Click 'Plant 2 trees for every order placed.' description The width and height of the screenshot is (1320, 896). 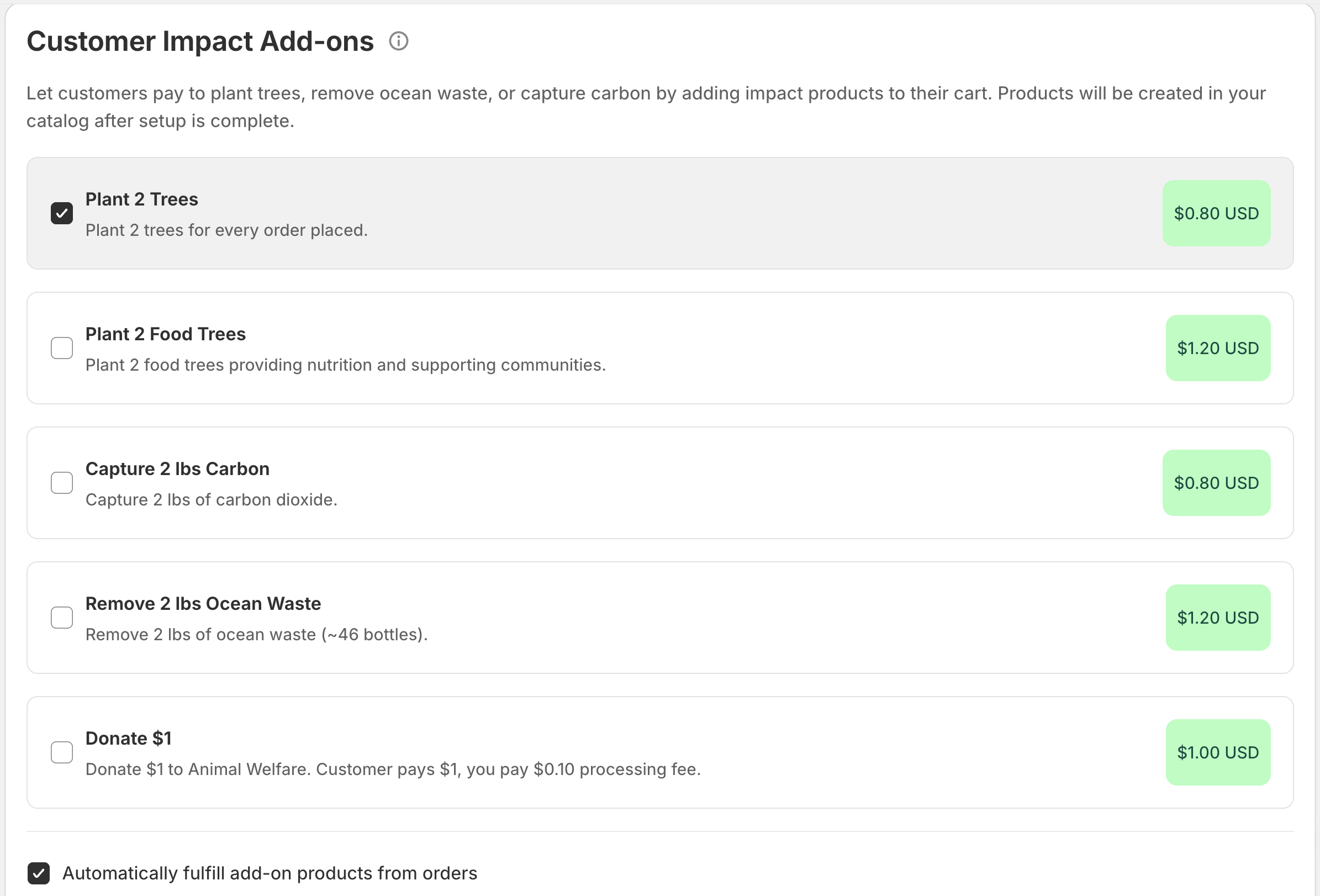click(226, 230)
